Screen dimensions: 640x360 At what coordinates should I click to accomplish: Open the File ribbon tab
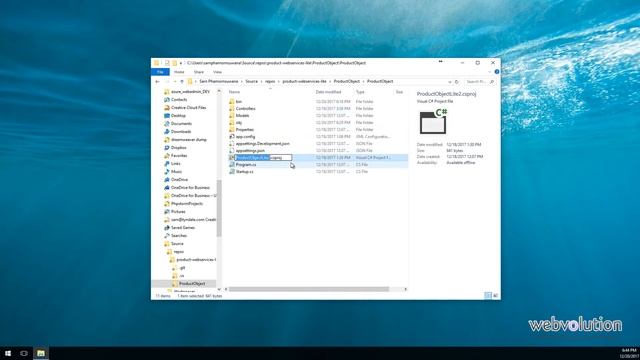click(x=160, y=72)
